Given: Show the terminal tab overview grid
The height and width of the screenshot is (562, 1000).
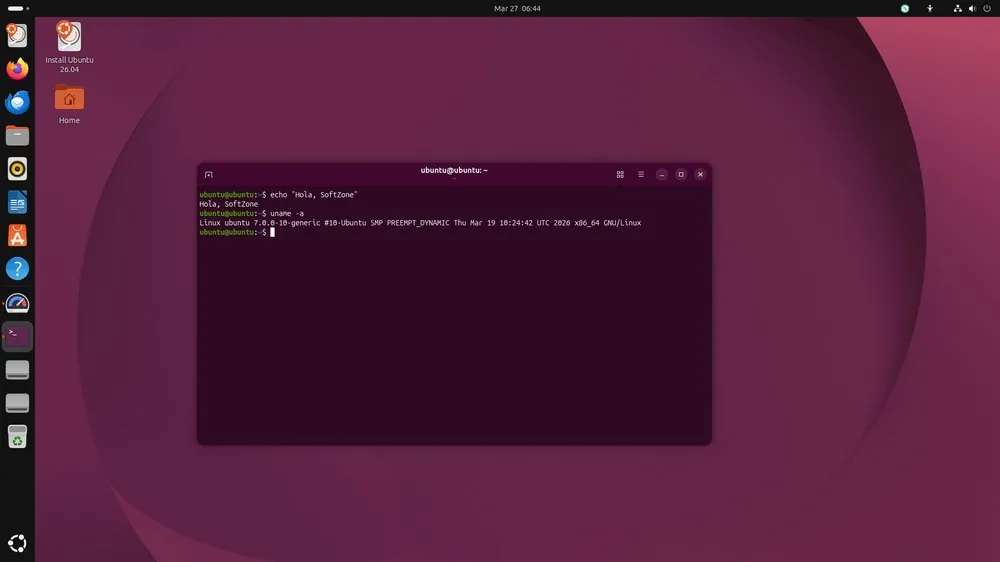Looking at the screenshot, I should coord(620,175).
